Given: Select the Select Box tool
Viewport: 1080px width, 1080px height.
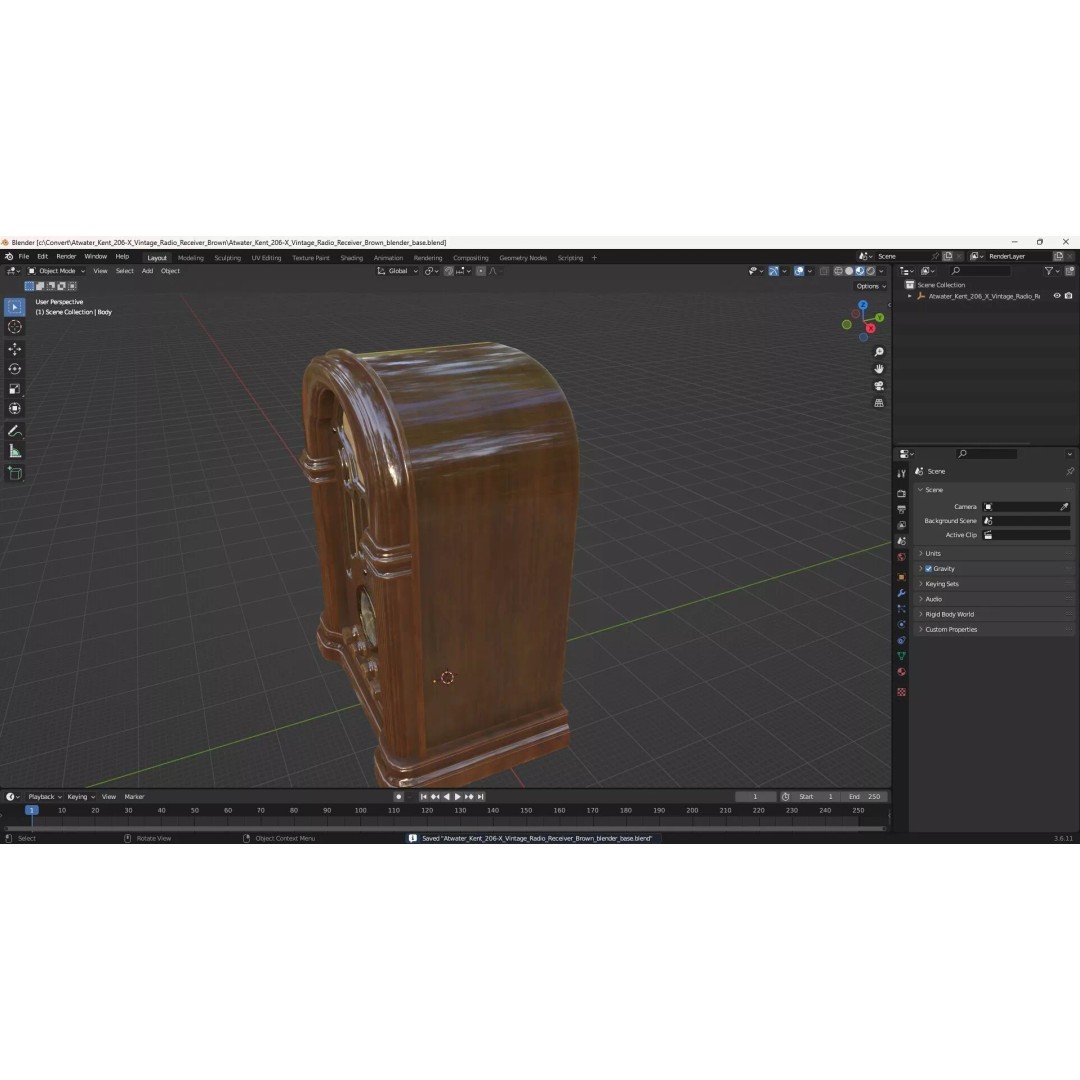Looking at the screenshot, I should coord(14,307).
